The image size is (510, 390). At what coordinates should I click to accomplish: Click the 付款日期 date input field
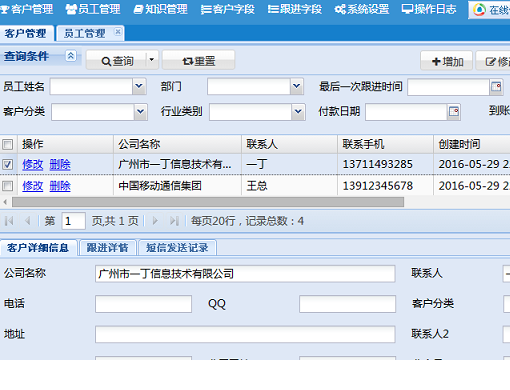(407, 112)
